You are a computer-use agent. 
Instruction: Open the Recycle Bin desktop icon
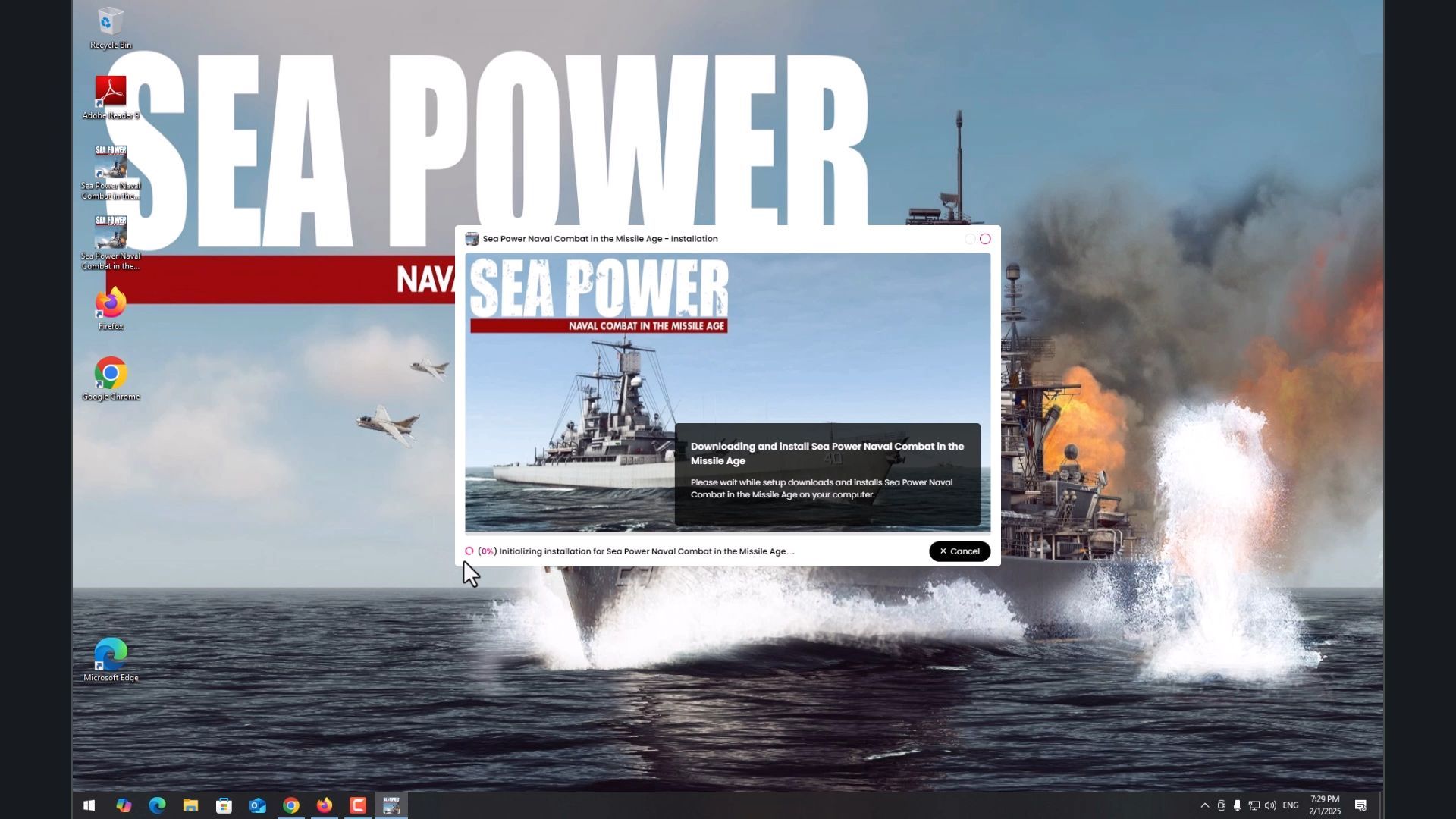110,28
